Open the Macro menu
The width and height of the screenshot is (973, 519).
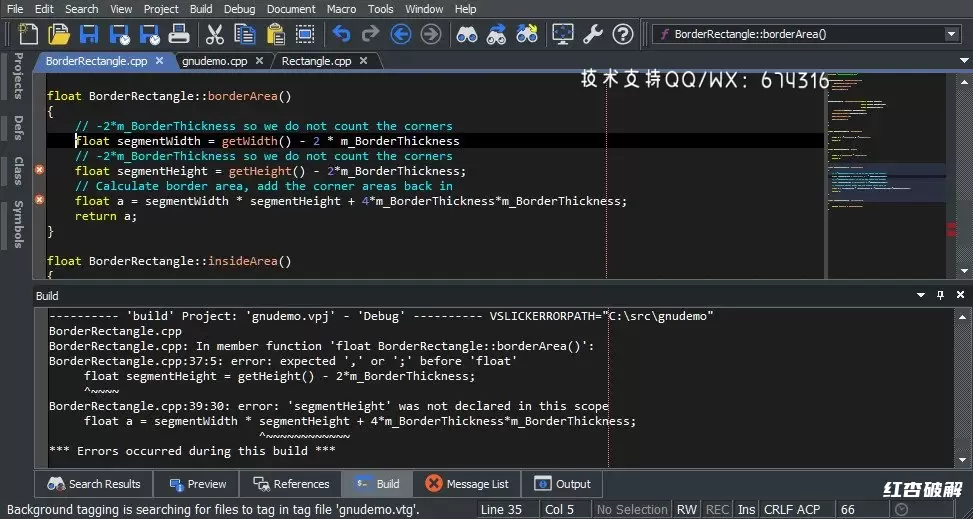coord(341,9)
